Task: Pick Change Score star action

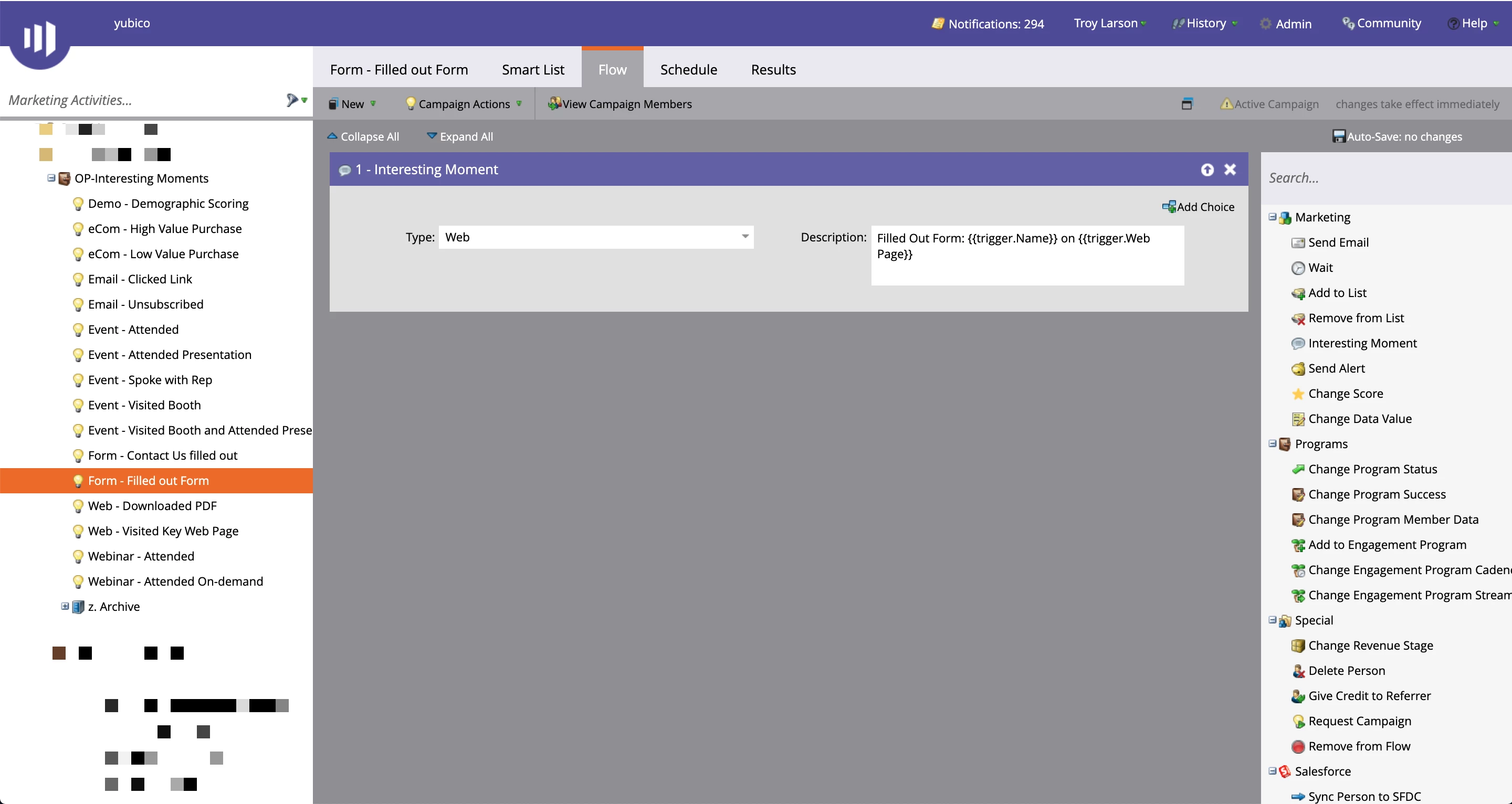Action: 1345,394
